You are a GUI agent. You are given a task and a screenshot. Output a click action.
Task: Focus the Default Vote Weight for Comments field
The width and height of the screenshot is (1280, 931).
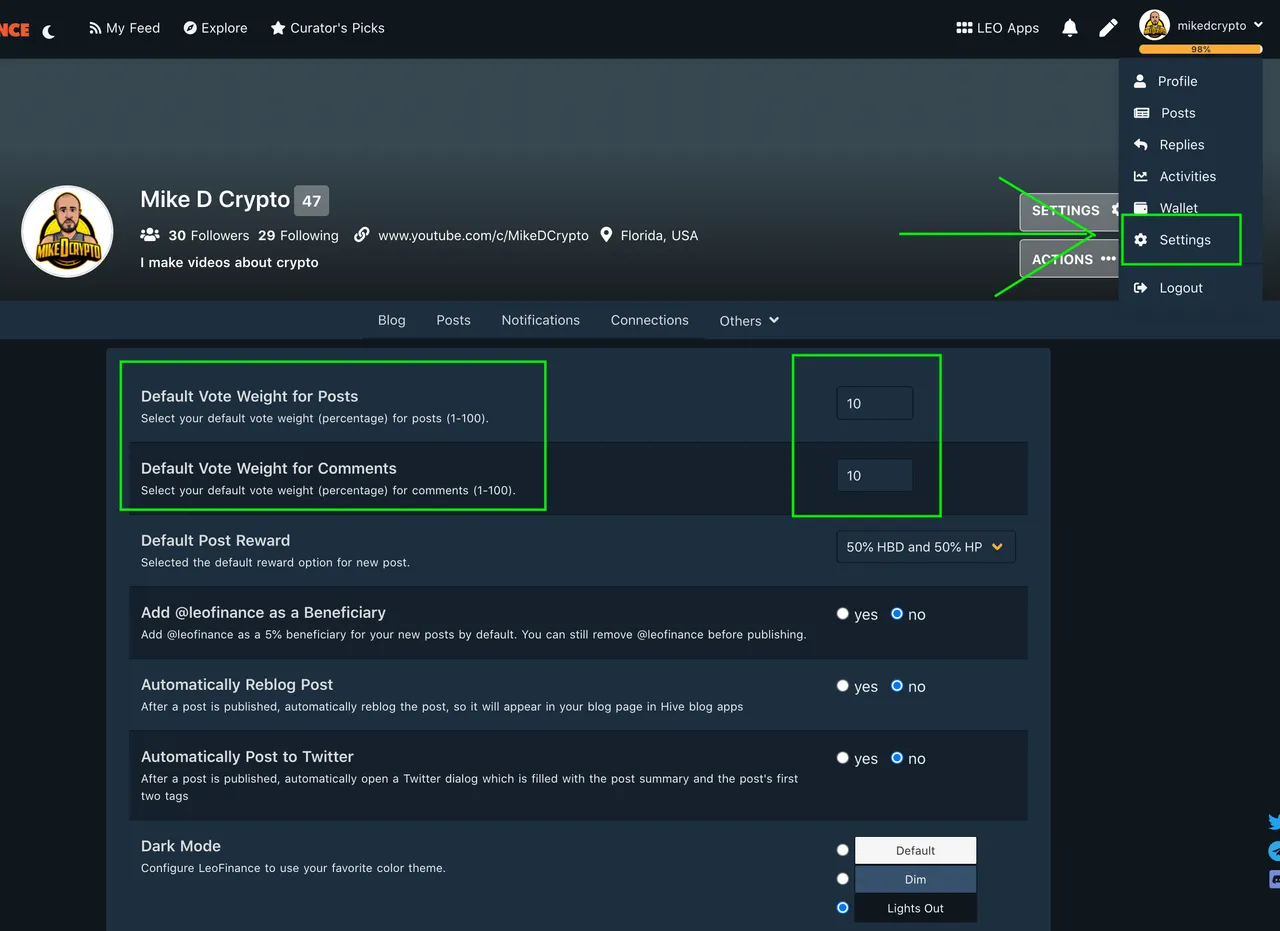pos(875,475)
